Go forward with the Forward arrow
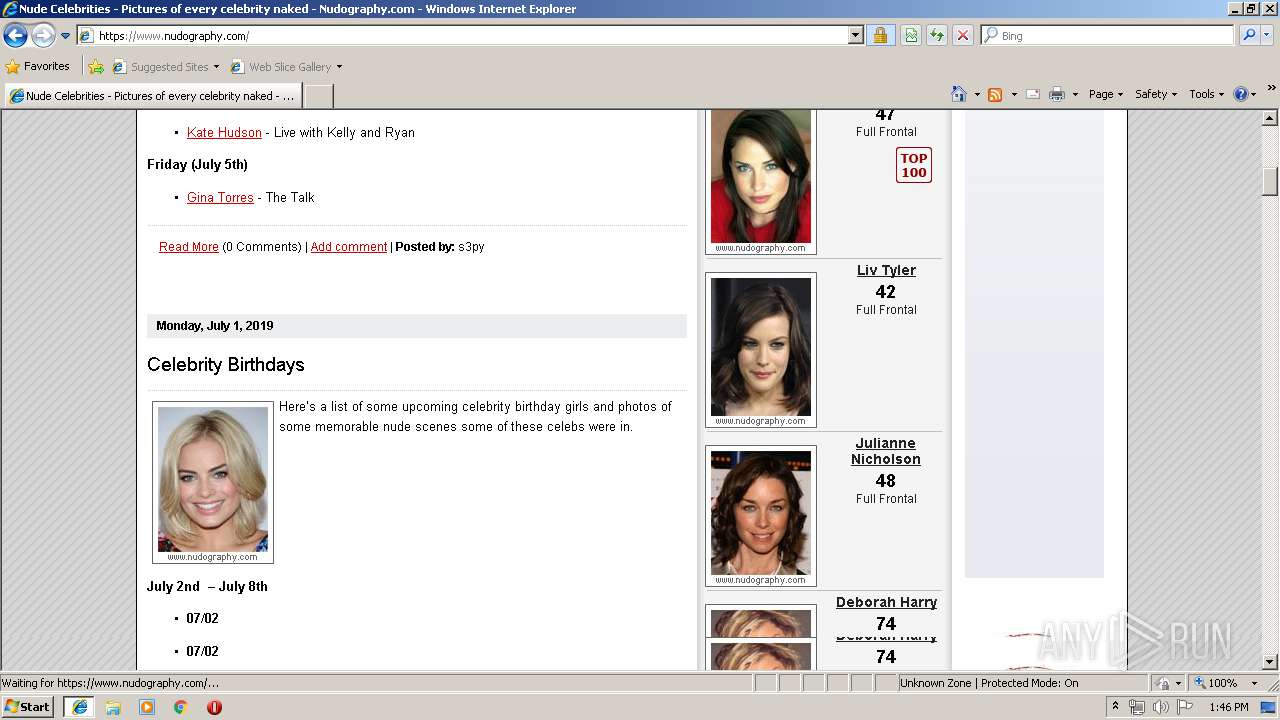 pyautogui.click(x=43, y=36)
